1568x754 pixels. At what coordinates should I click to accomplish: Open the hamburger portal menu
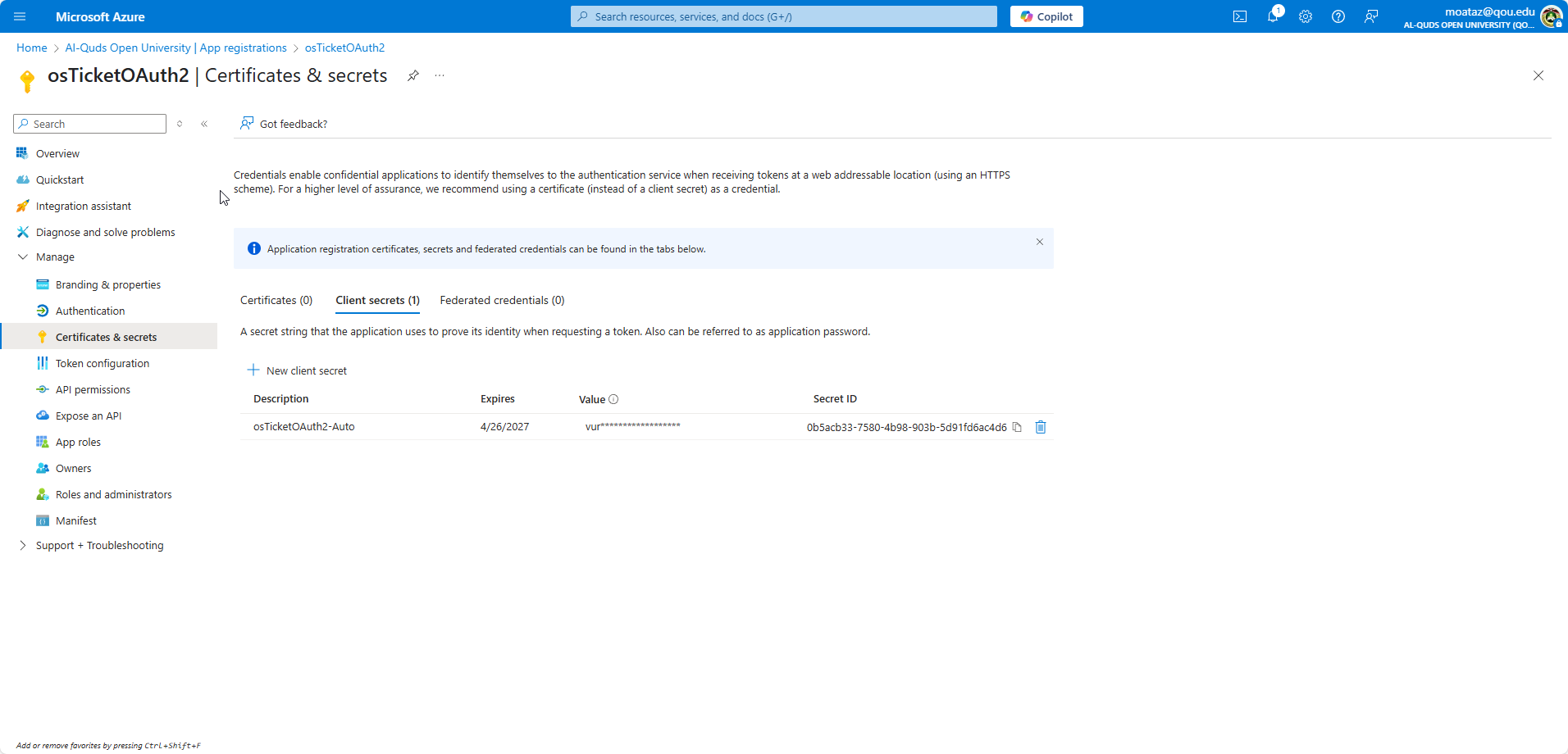pyautogui.click(x=20, y=16)
